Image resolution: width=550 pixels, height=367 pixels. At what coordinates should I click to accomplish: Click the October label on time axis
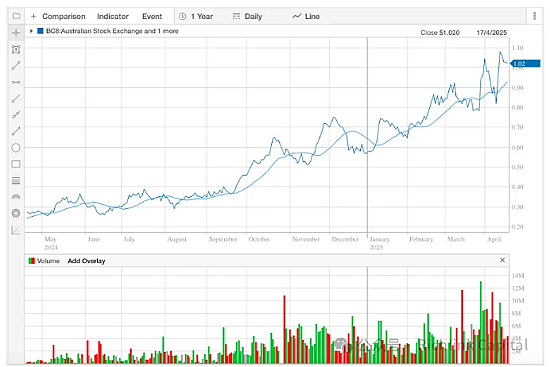coord(259,239)
